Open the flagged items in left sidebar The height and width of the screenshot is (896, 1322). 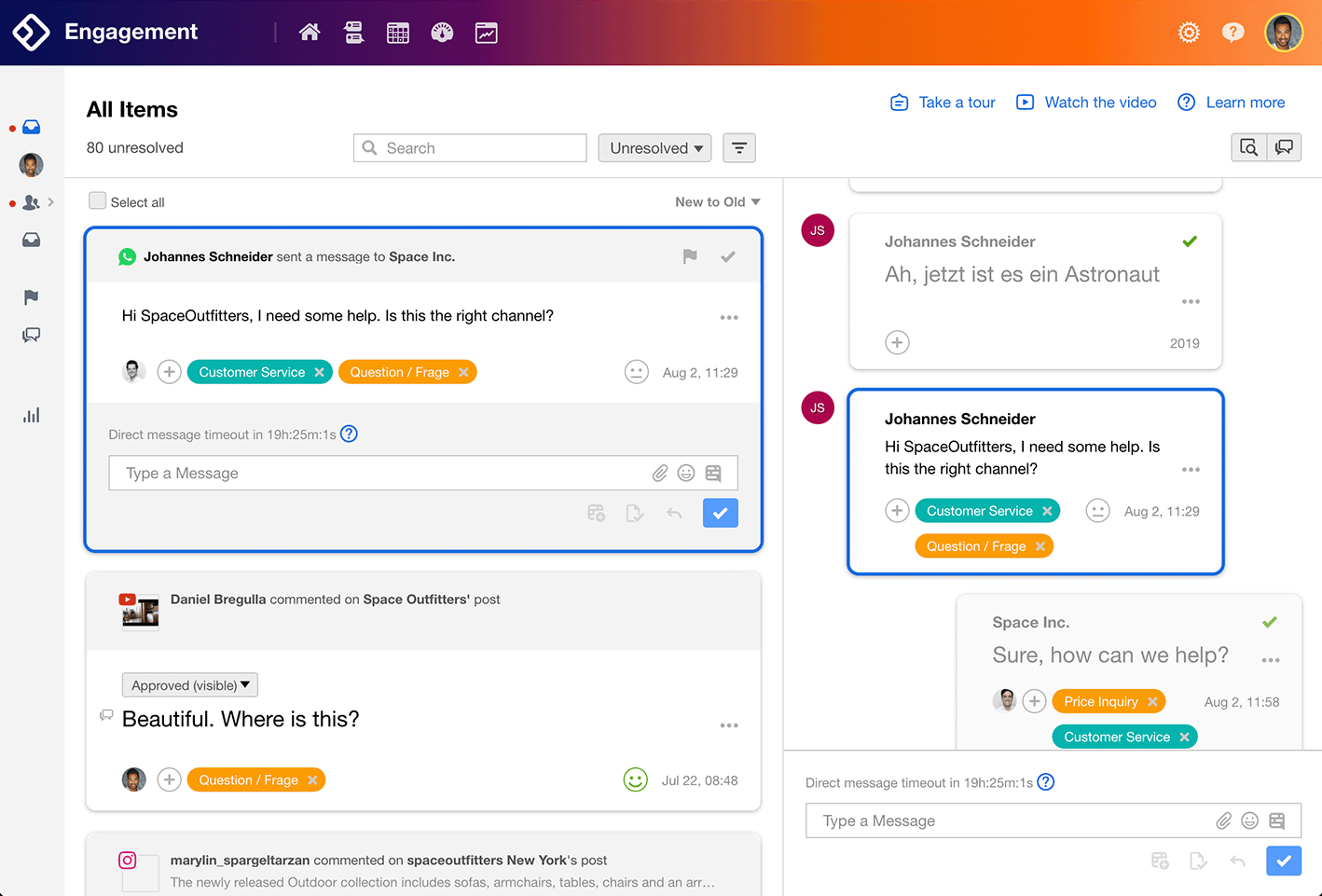(x=31, y=297)
